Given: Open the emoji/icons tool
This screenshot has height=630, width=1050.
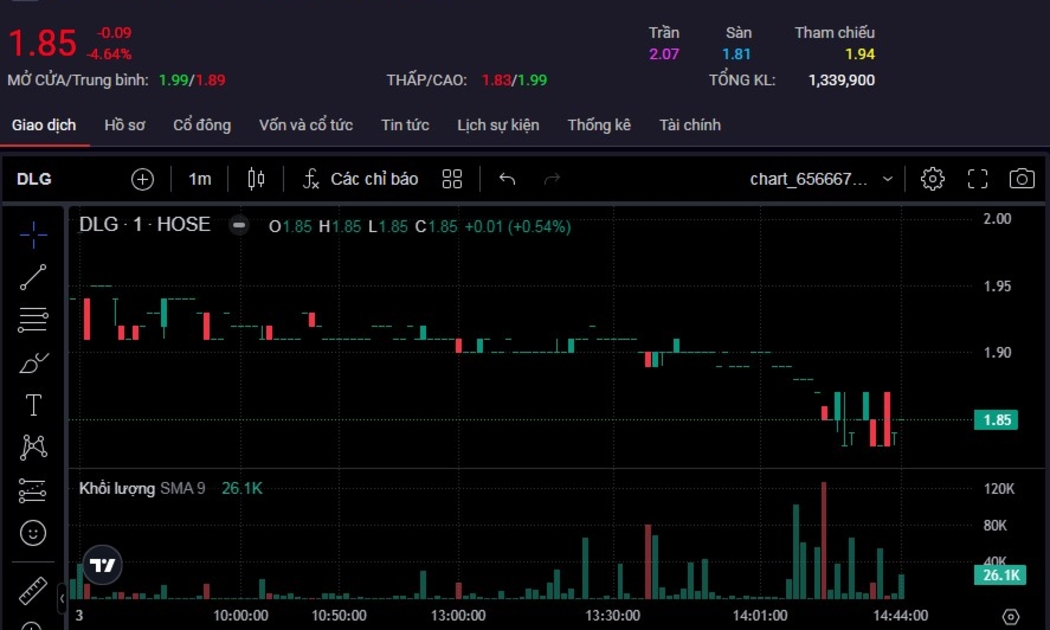Looking at the screenshot, I should 33,533.
